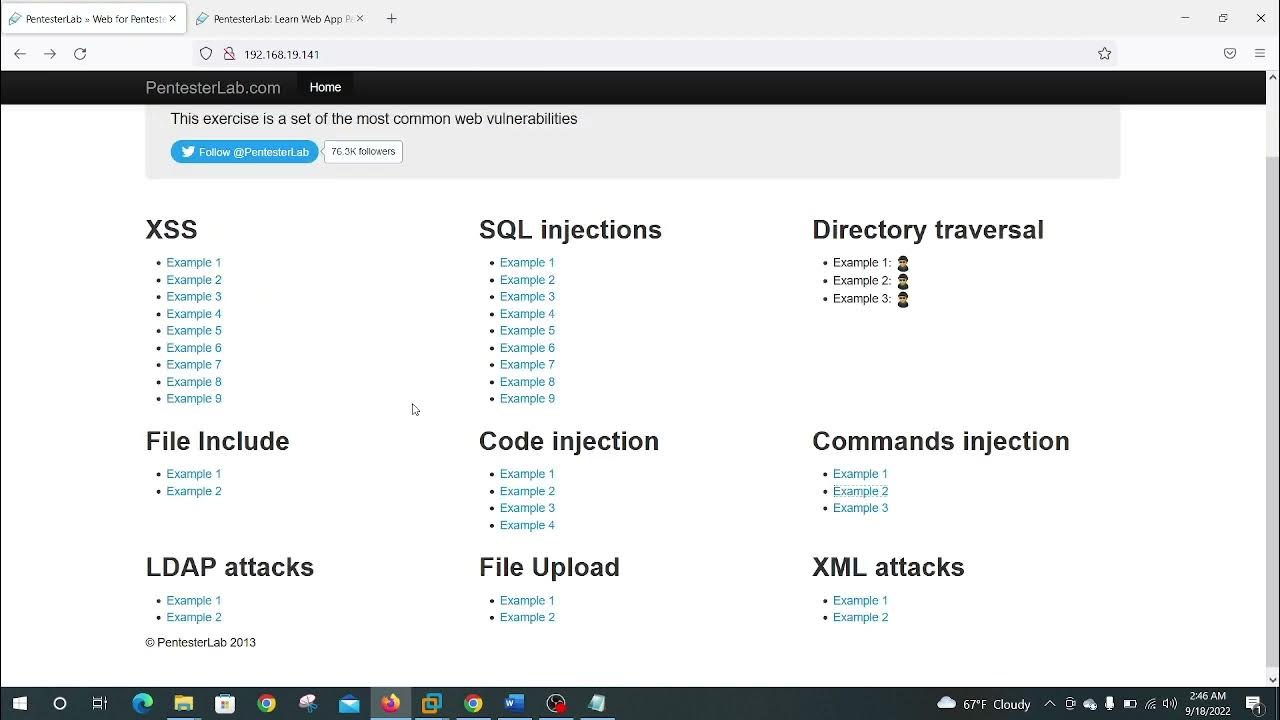1280x720 pixels.
Task: Click the address bar with 192.168.19.141
Action: [x=655, y=54]
